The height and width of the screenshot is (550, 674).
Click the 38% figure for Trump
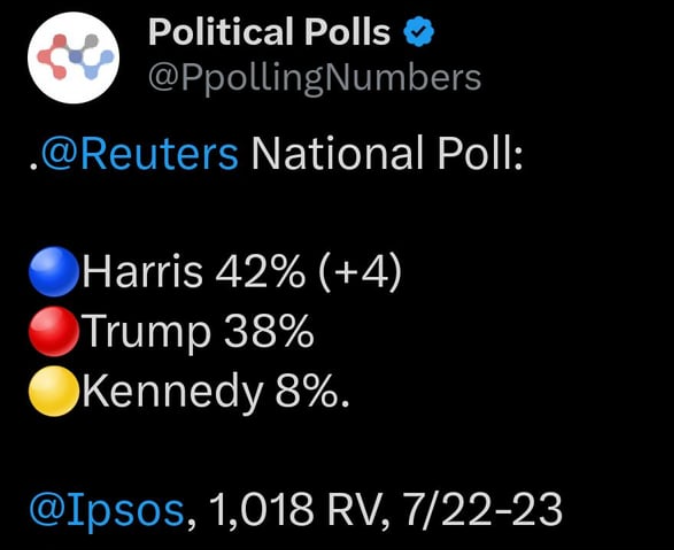(x=269, y=331)
